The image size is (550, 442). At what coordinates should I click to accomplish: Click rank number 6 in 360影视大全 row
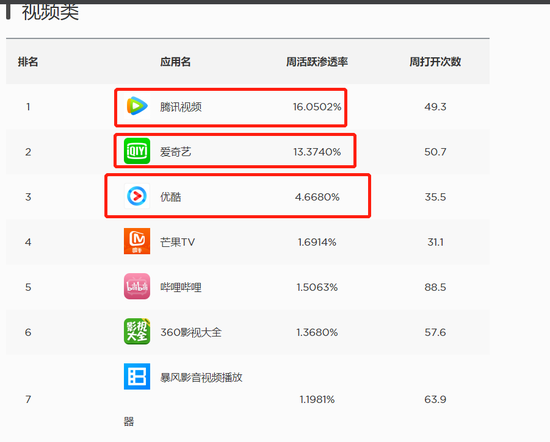point(28,332)
